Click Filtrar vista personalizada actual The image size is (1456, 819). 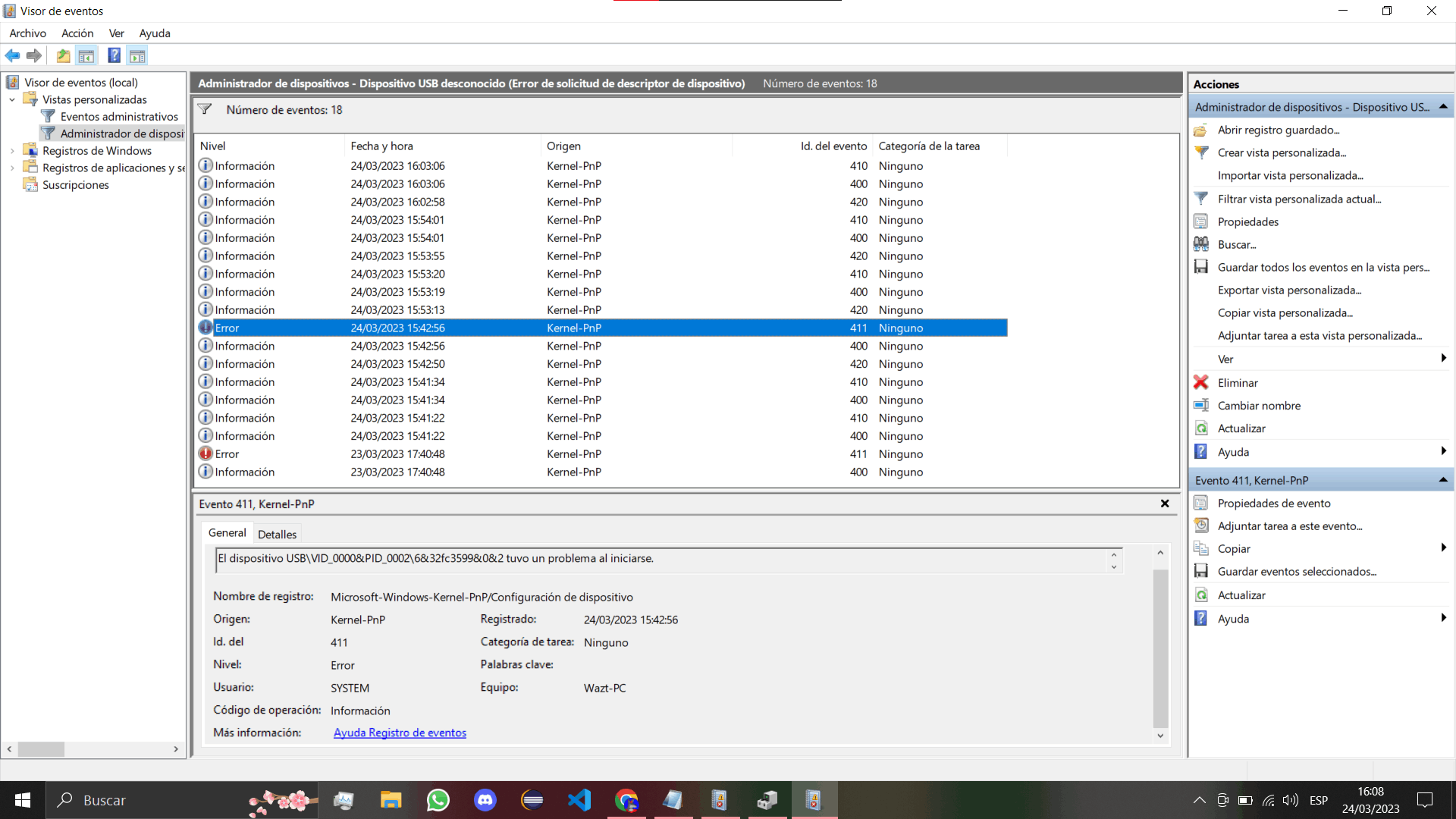click(x=1299, y=199)
